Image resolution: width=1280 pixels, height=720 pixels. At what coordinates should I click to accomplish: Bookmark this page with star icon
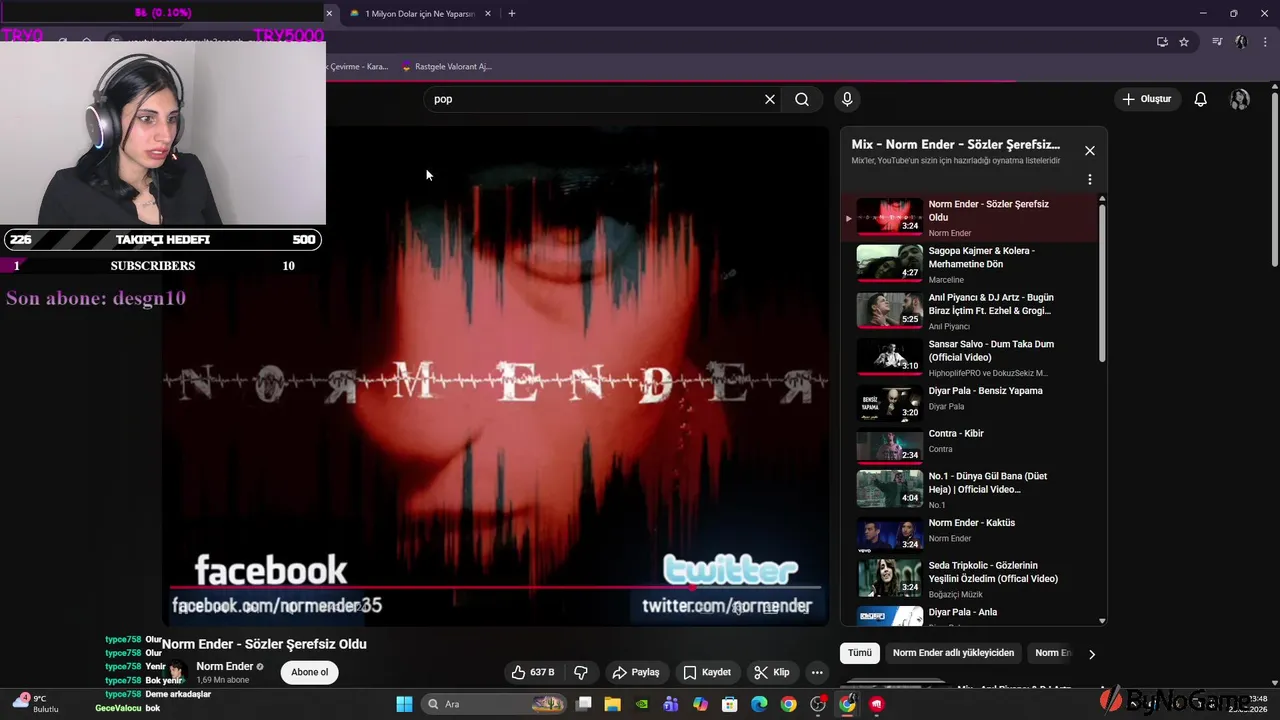pos(1184,42)
